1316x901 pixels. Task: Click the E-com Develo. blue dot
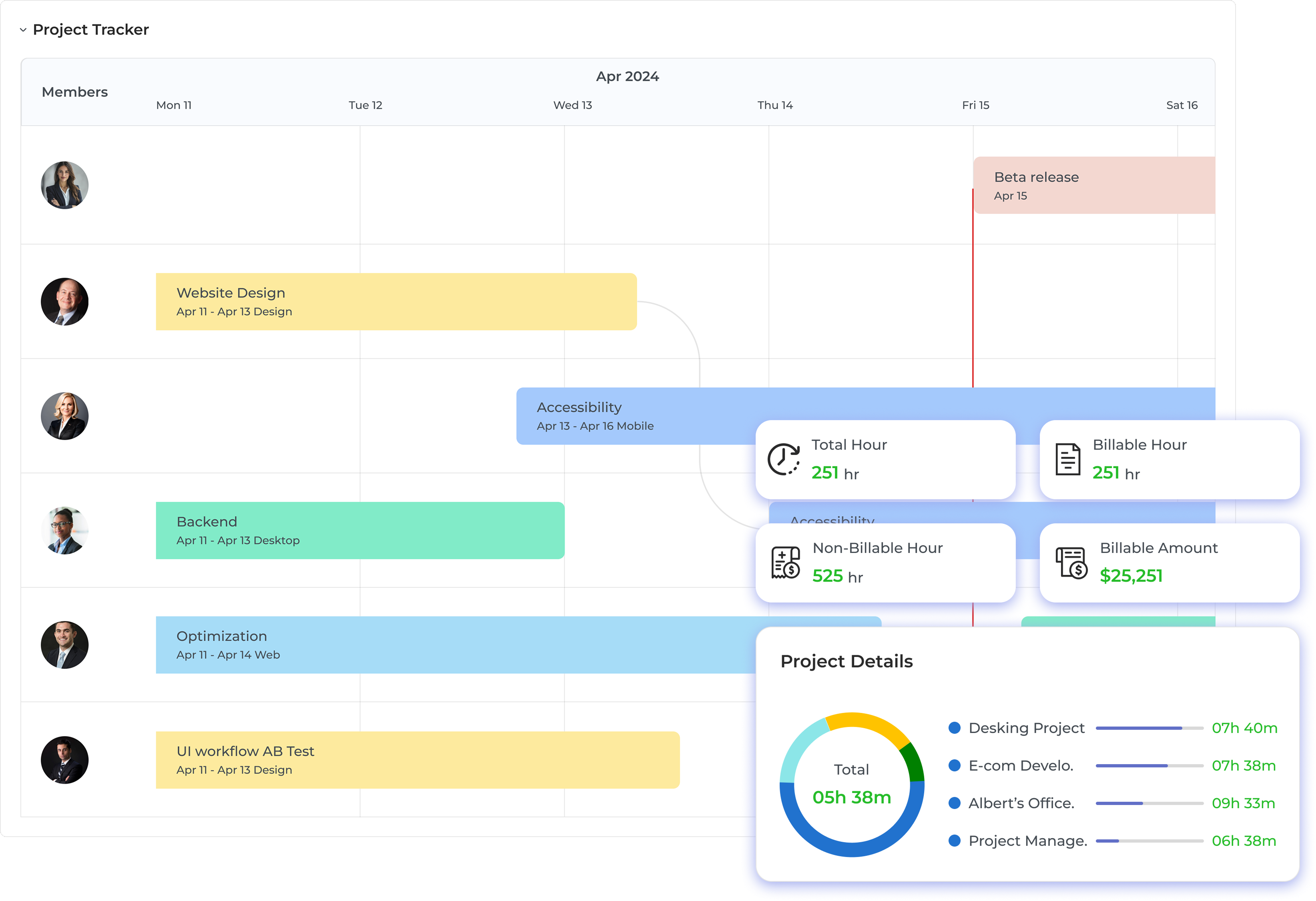pos(954,766)
